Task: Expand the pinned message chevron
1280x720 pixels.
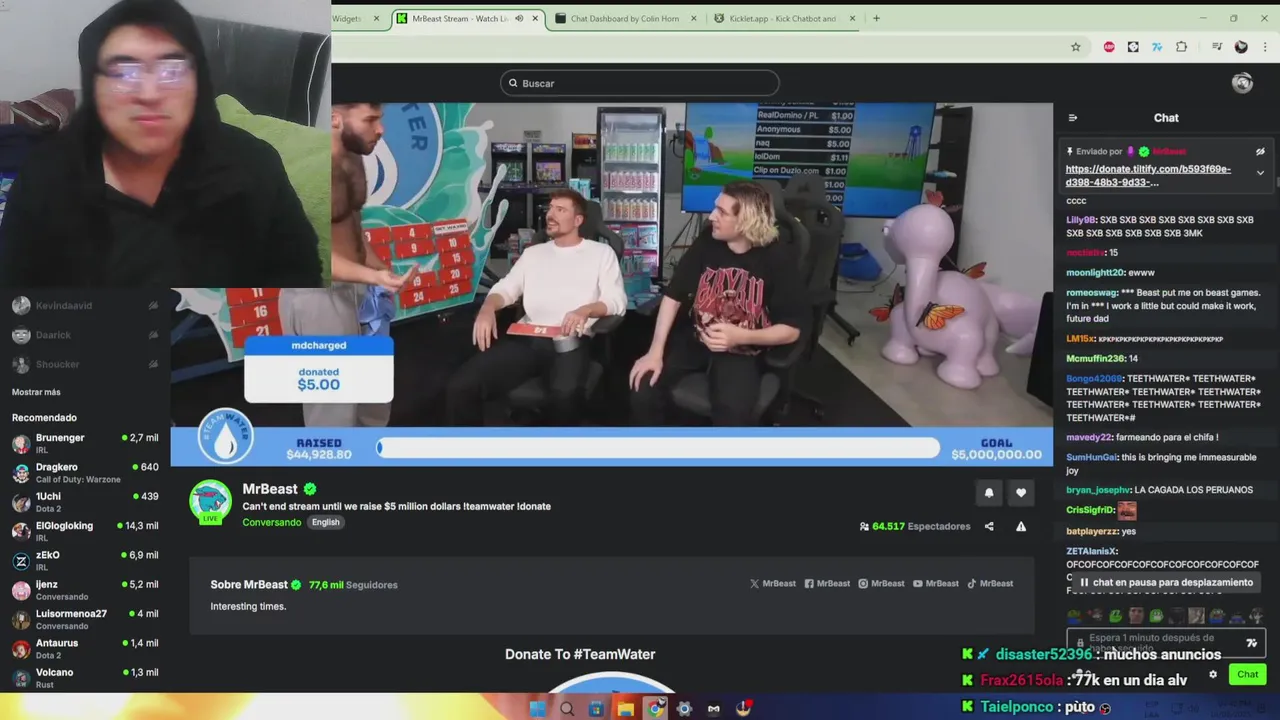Action: point(1260,172)
